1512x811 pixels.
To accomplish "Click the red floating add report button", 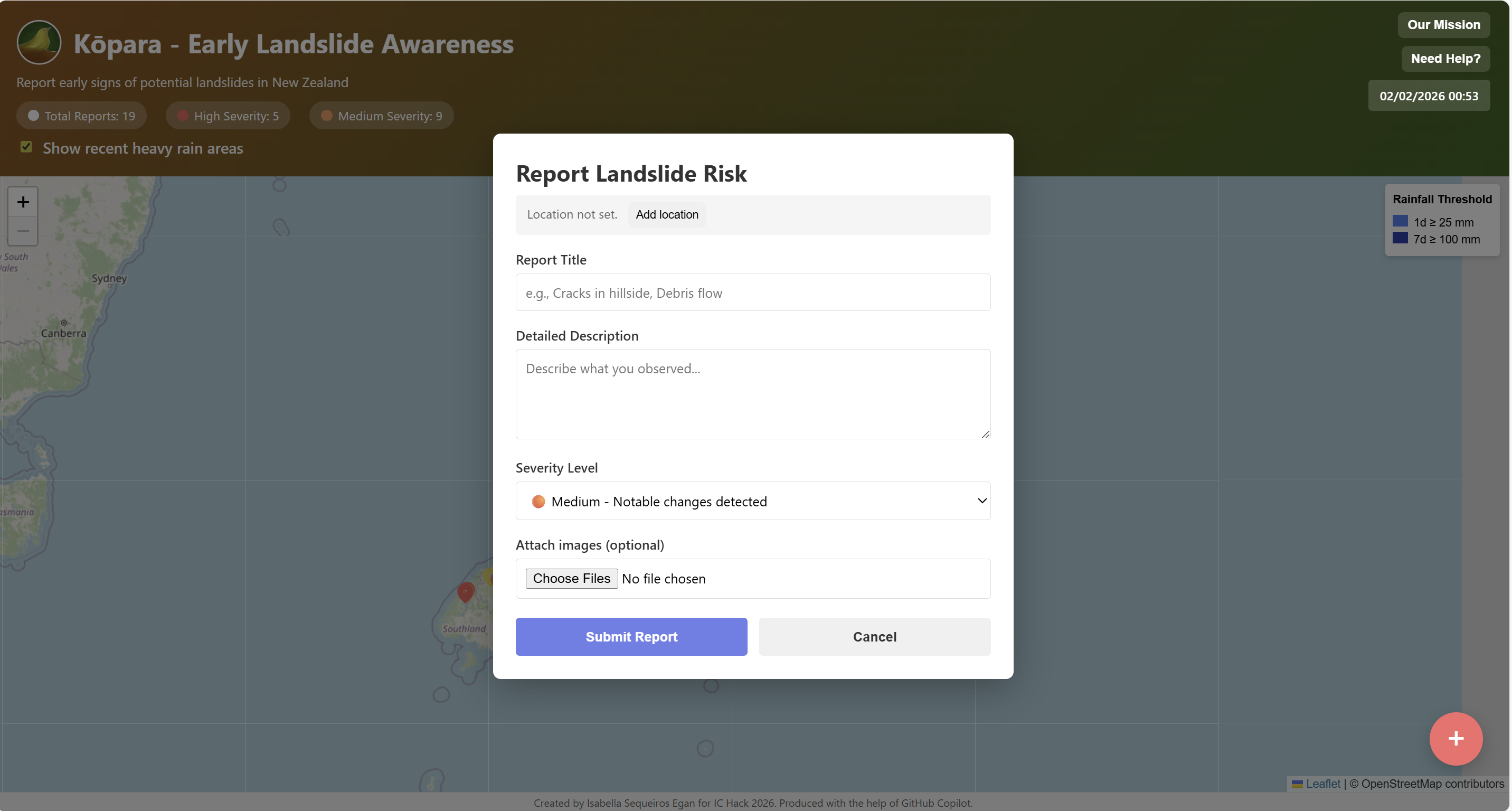I will pyautogui.click(x=1455, y=738).
